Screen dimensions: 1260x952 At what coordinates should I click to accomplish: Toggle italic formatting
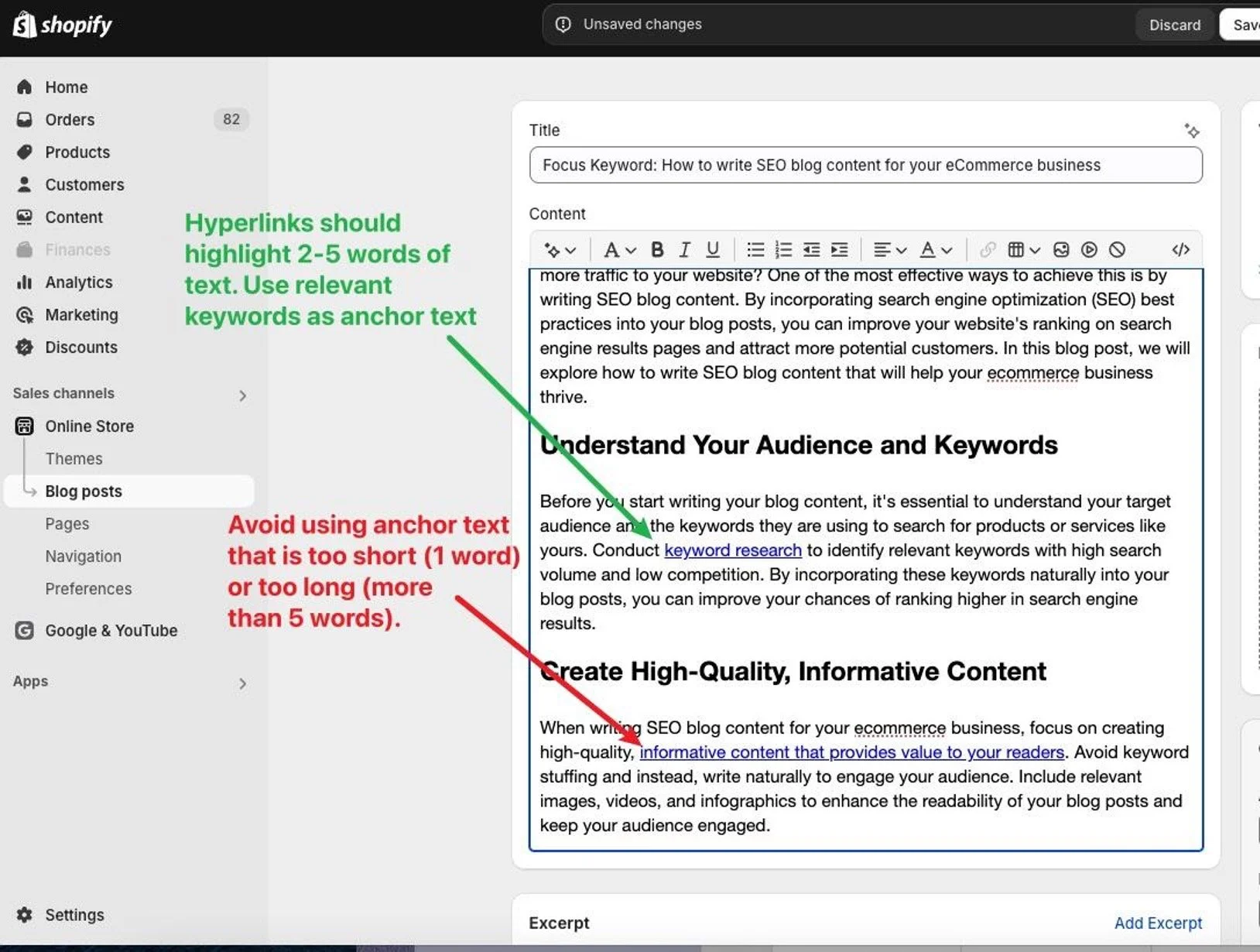click(x=684, y=250)
